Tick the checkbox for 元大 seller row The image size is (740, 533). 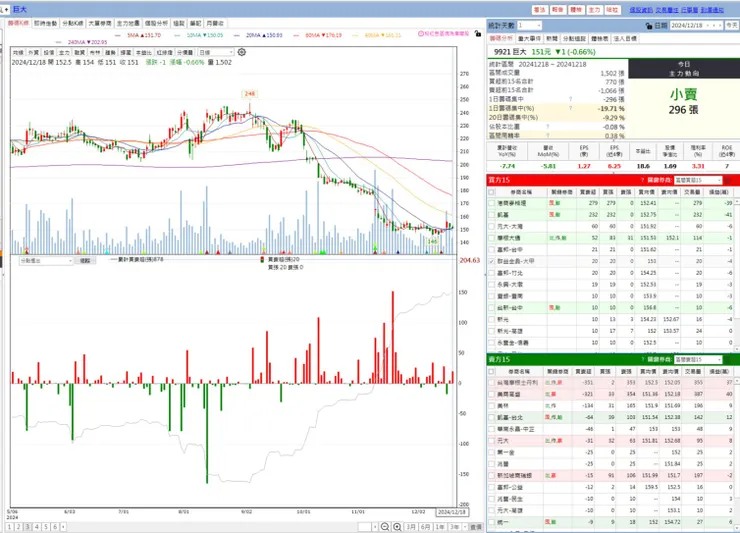tap(492, 440)
